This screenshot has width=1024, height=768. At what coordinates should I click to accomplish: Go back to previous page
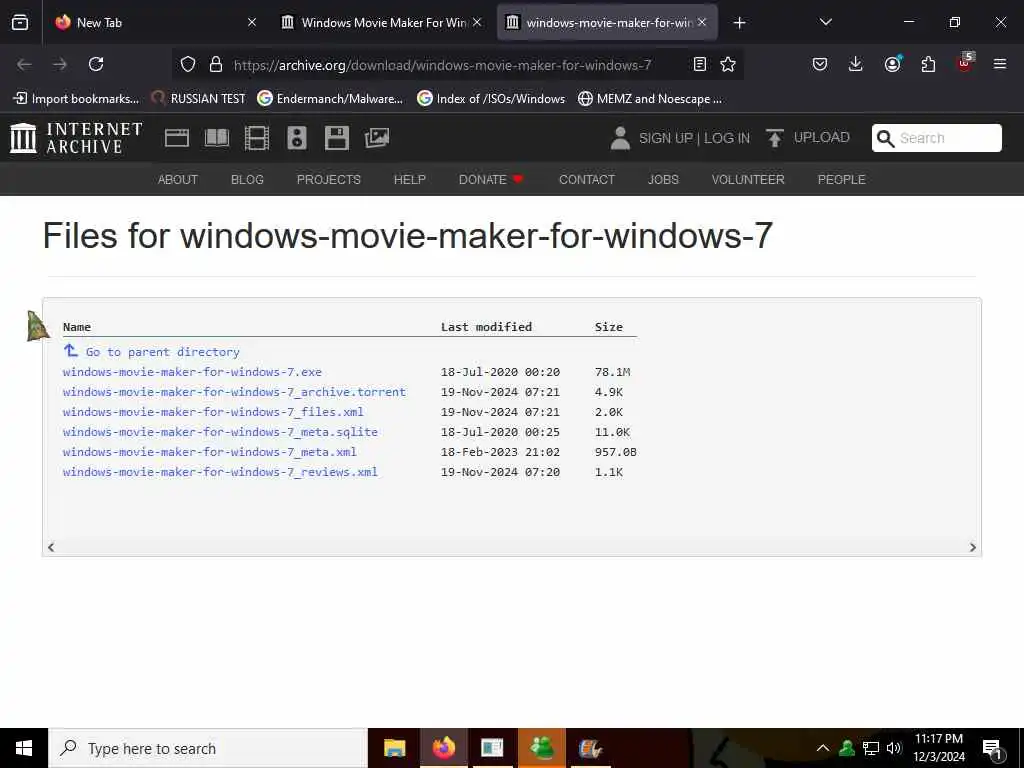[x=24, y=64]
